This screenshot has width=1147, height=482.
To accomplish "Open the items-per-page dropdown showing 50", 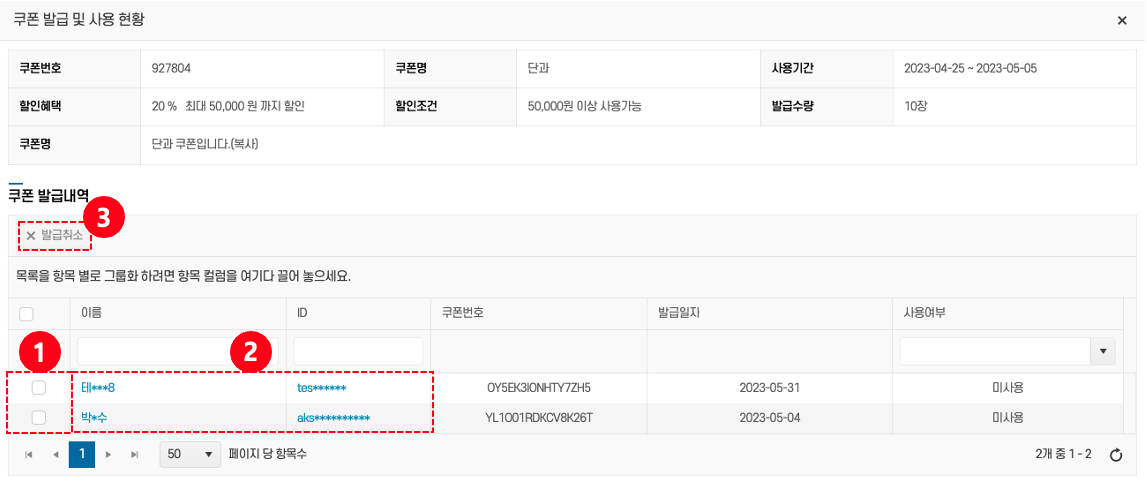I will 189,454.
